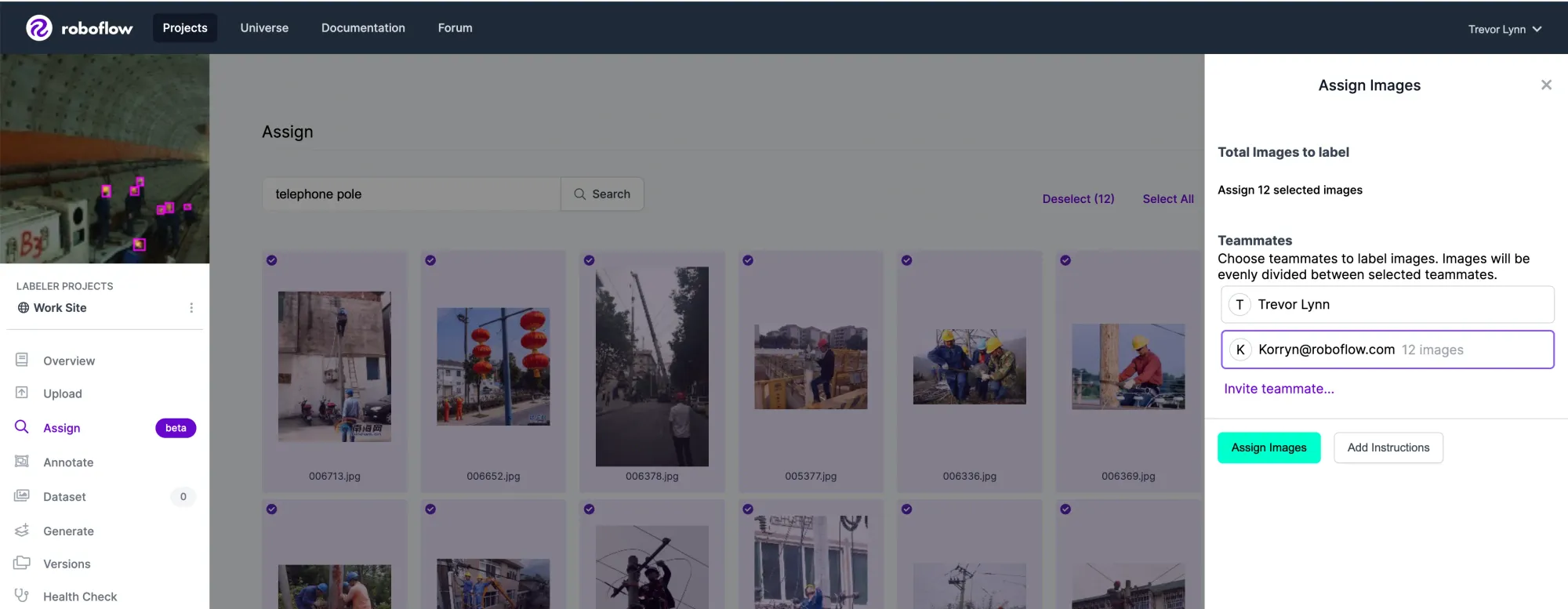Click the Annotate icon in sidebar
This screenshot has height=609, width=1568.
tap(22, 462)
